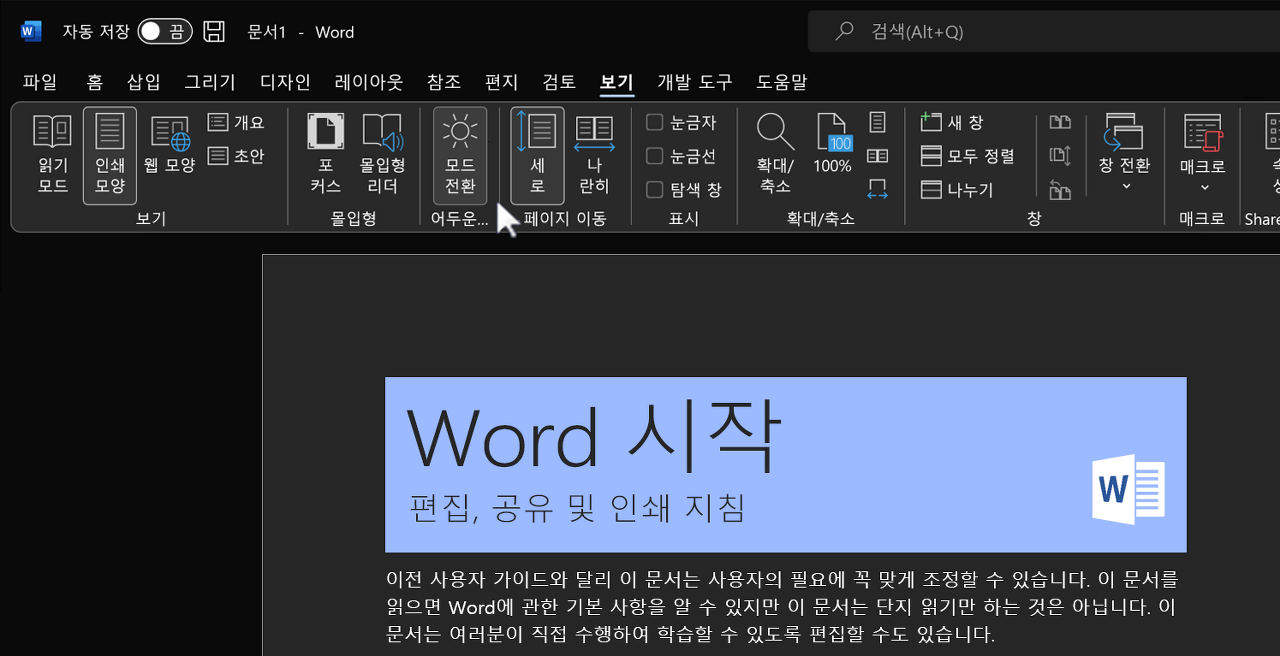
Task: Check the Navigation Pane (탐색 창) checkbox
Action: [655, 189]
